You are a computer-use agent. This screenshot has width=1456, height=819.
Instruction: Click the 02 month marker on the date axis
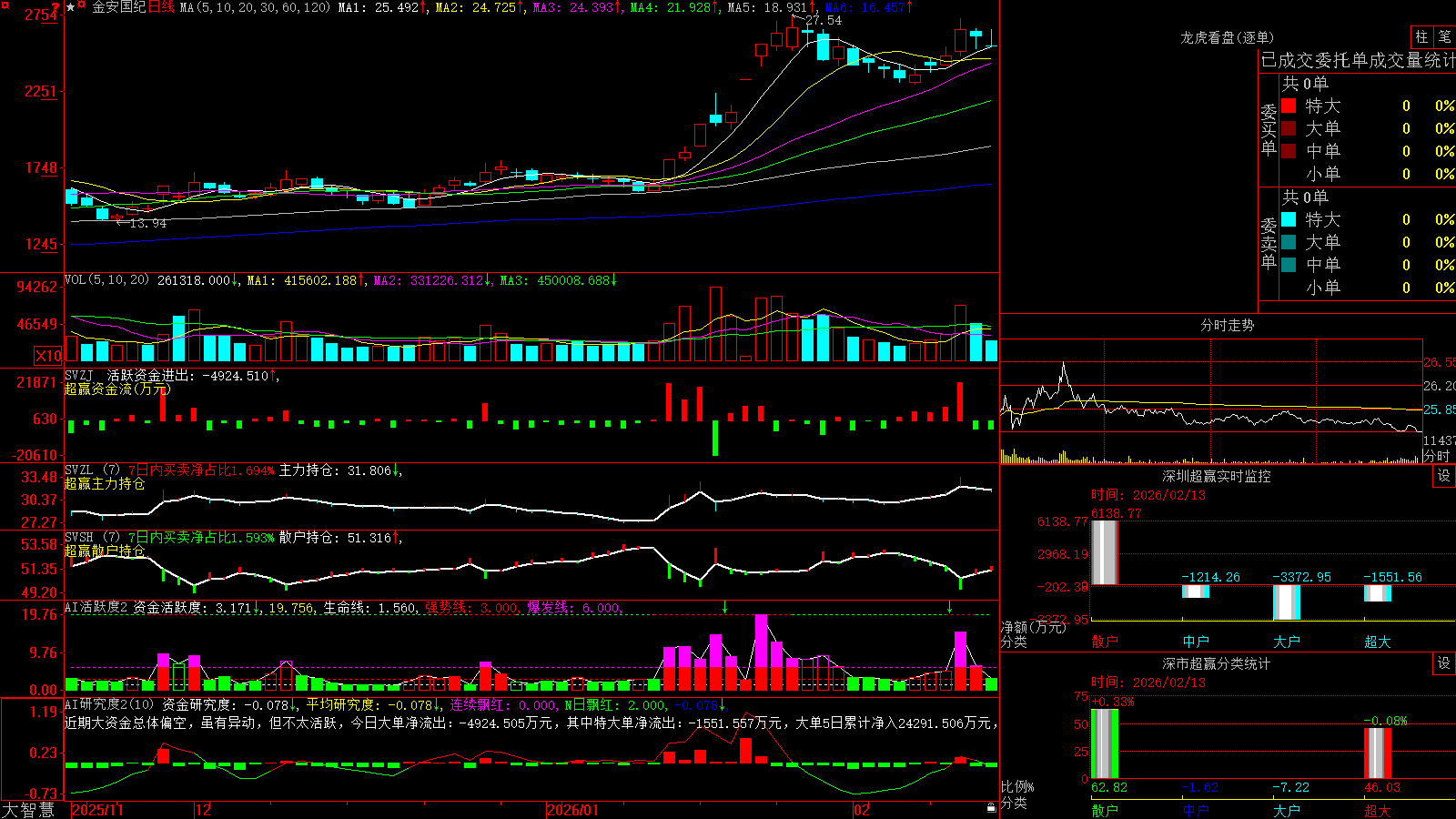tap(861, 810)
